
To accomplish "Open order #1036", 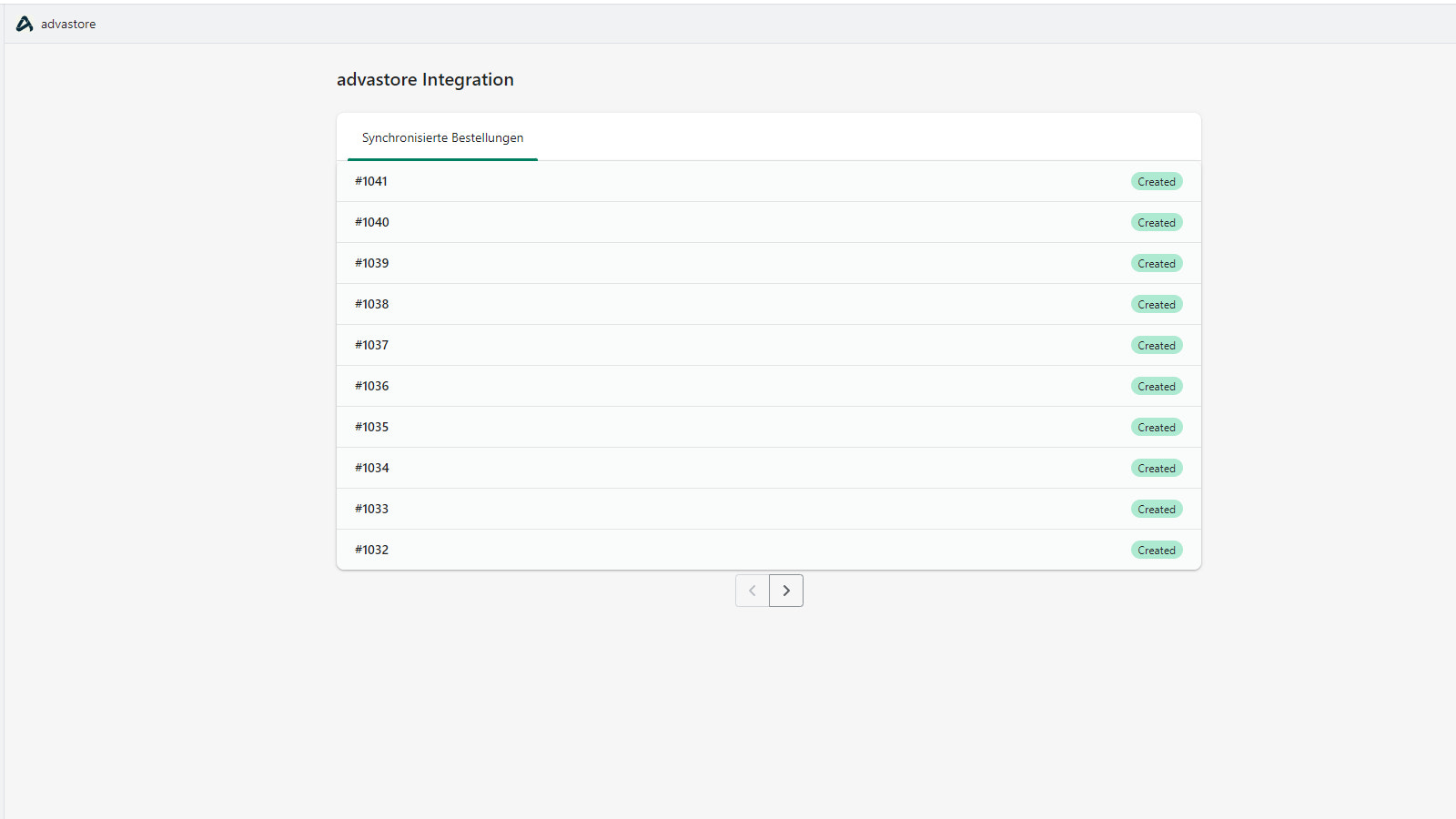I will [x=769, y=386].
